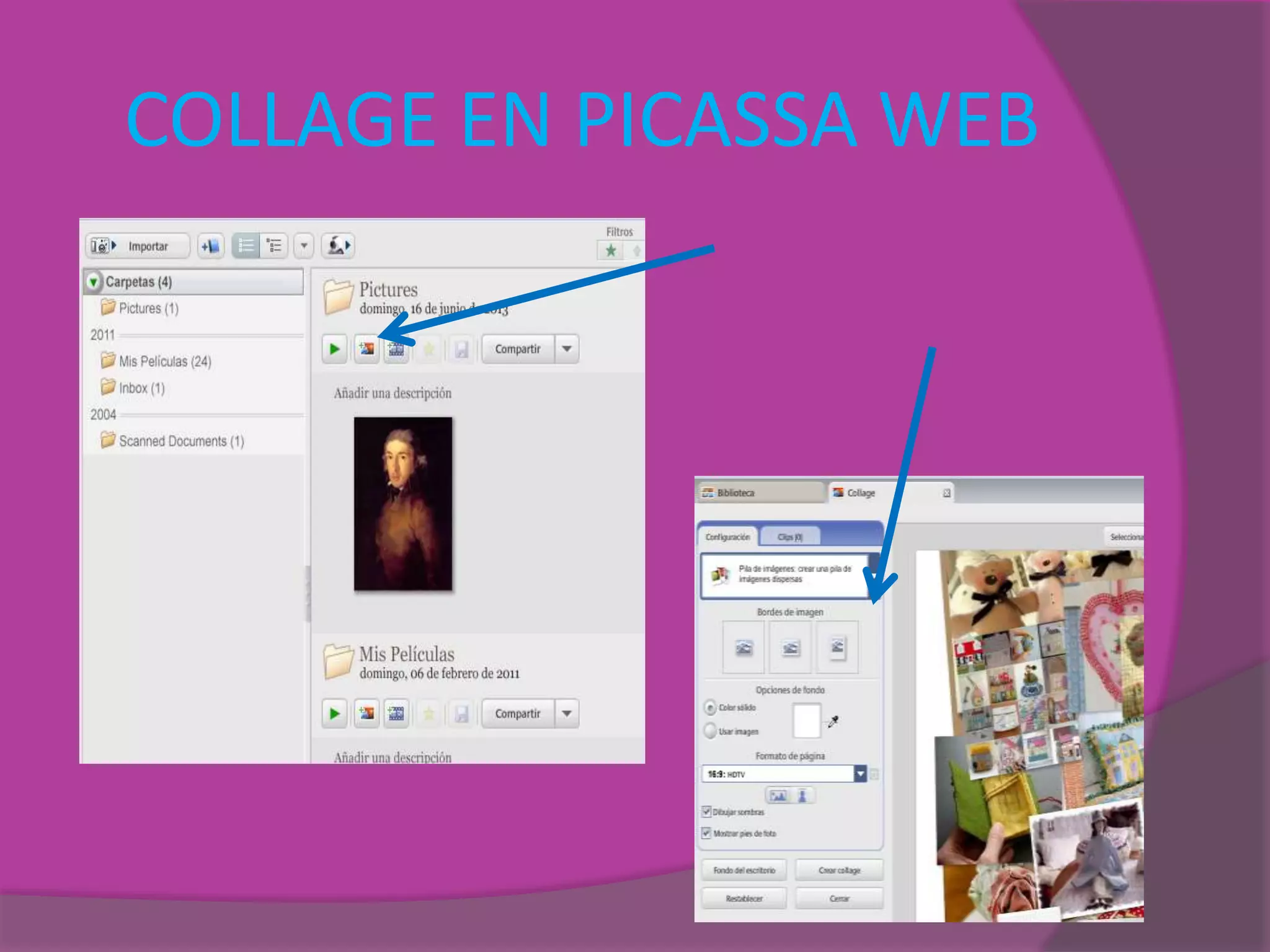Click the Crear collage button

839,870
